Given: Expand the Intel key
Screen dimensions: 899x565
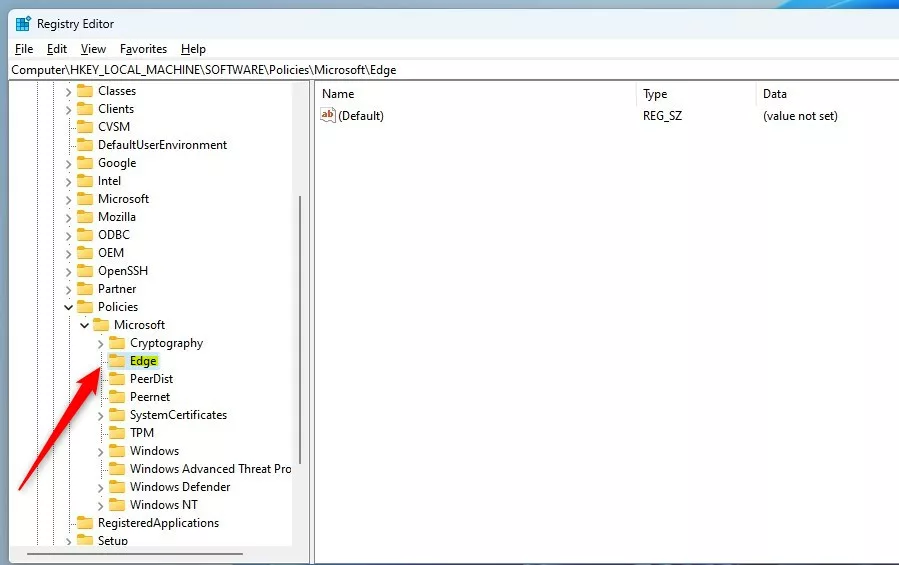Looking at the screenshot, I should pyautogui.click(x=68, y=181).
